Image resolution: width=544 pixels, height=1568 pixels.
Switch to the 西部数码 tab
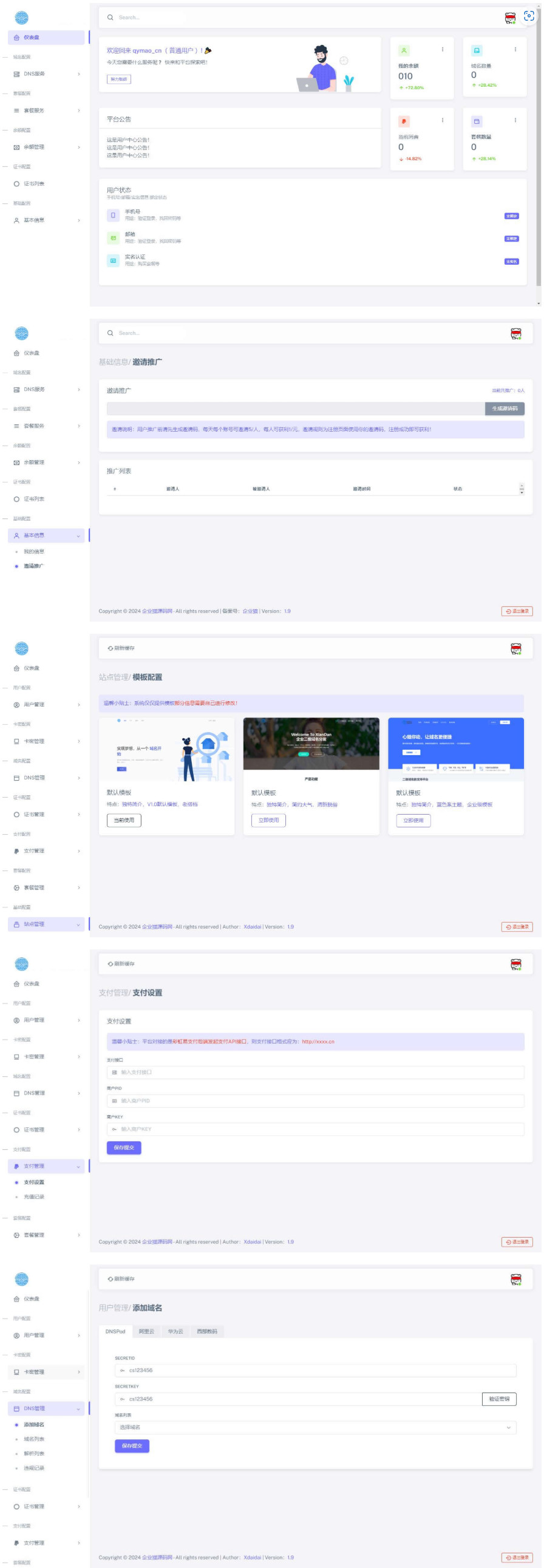coord(207,1331)
